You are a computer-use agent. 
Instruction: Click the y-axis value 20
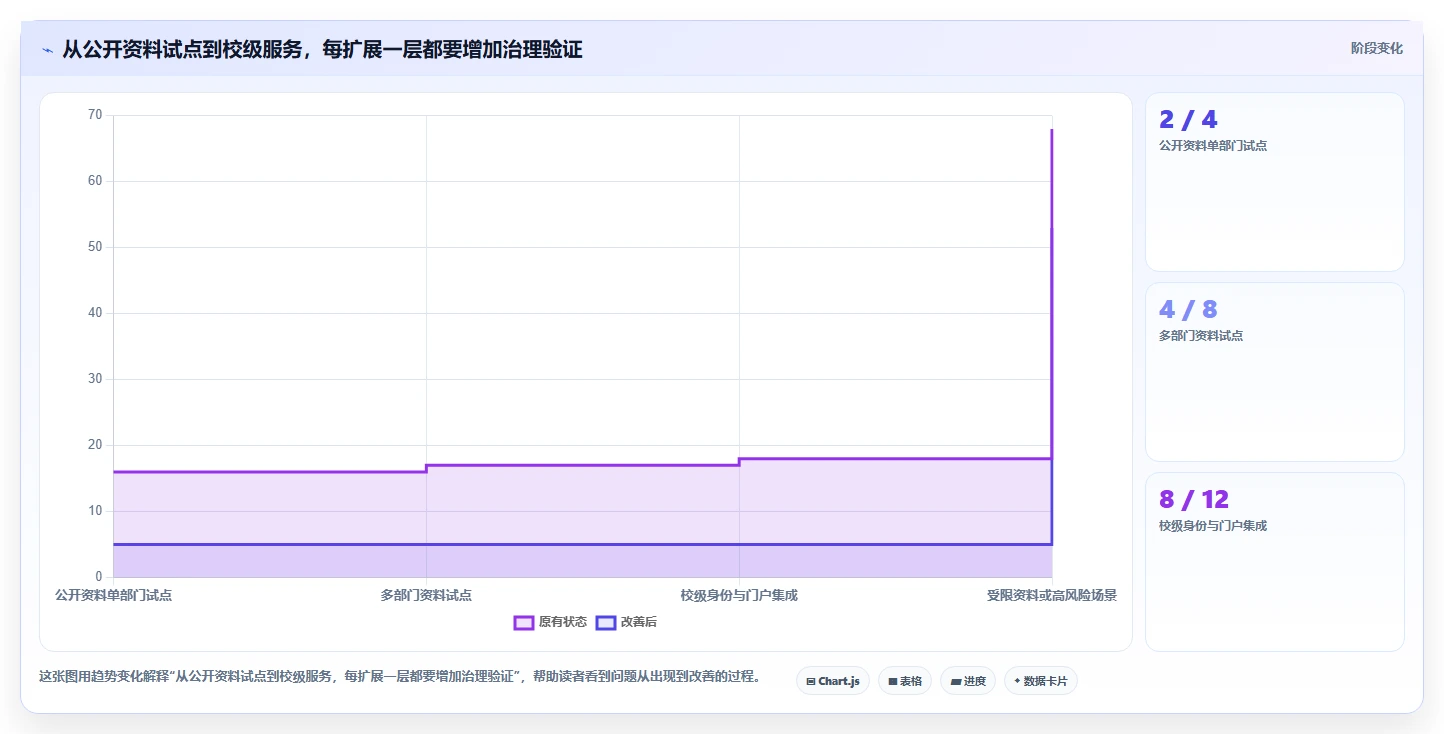point(95,445)
